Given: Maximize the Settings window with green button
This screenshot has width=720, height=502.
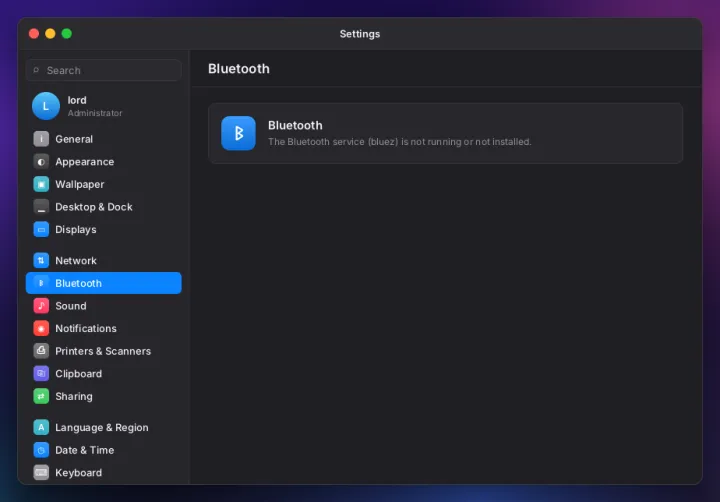Looking at the screenshot, I should coord(67,34).
